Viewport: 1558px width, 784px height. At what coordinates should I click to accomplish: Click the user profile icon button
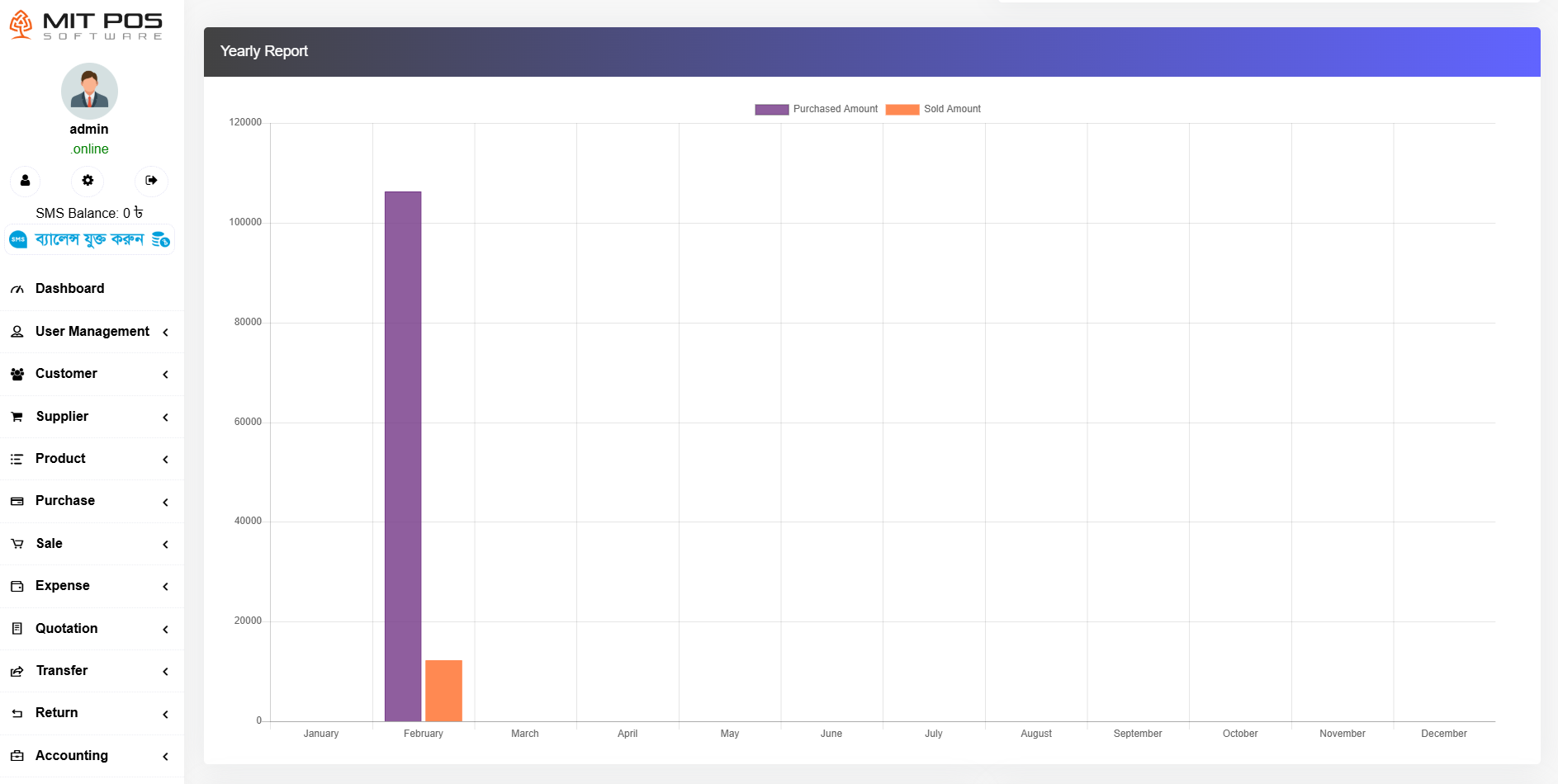tap(25, 181)
